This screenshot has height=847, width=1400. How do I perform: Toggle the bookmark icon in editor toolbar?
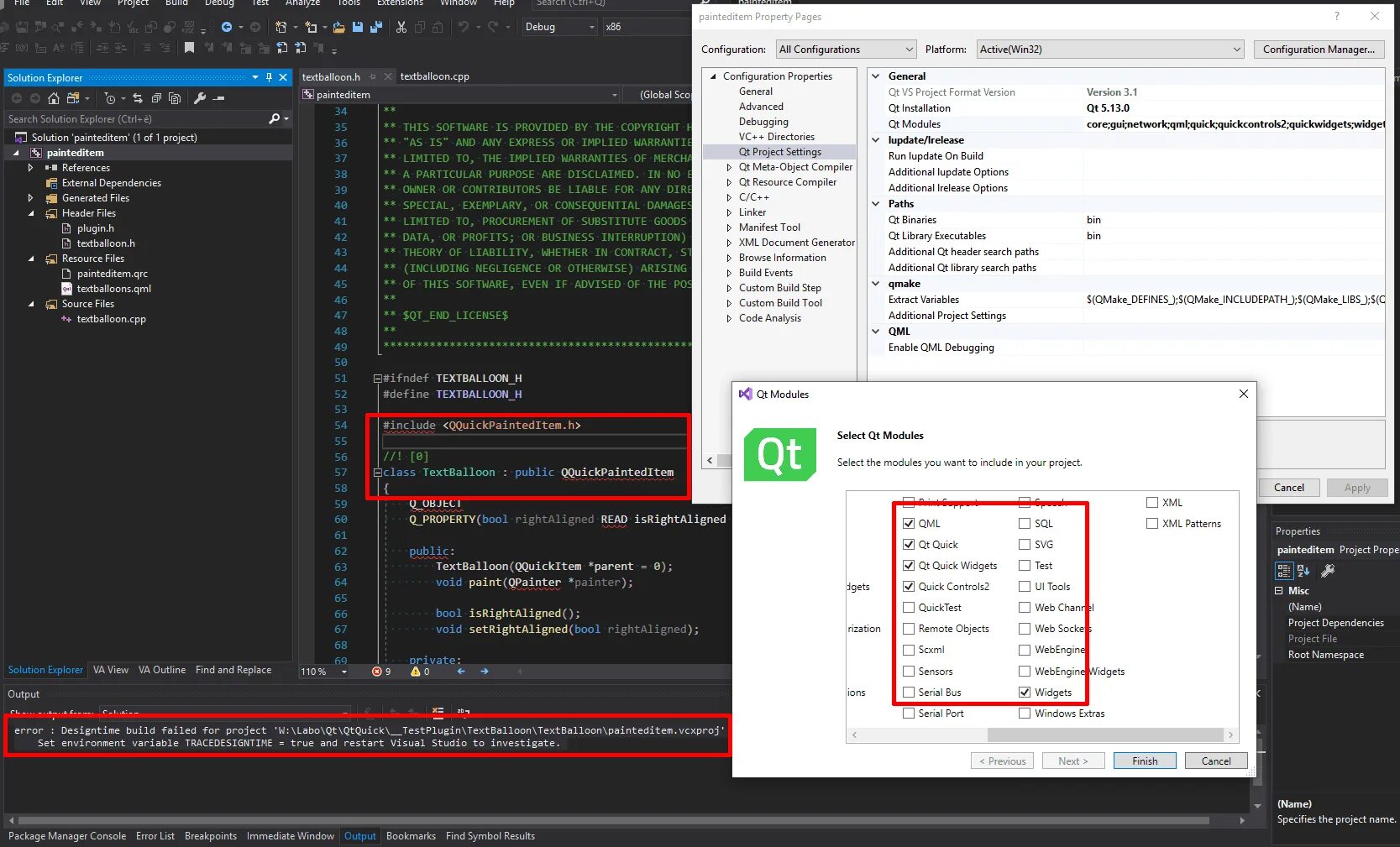pos(189,48)
